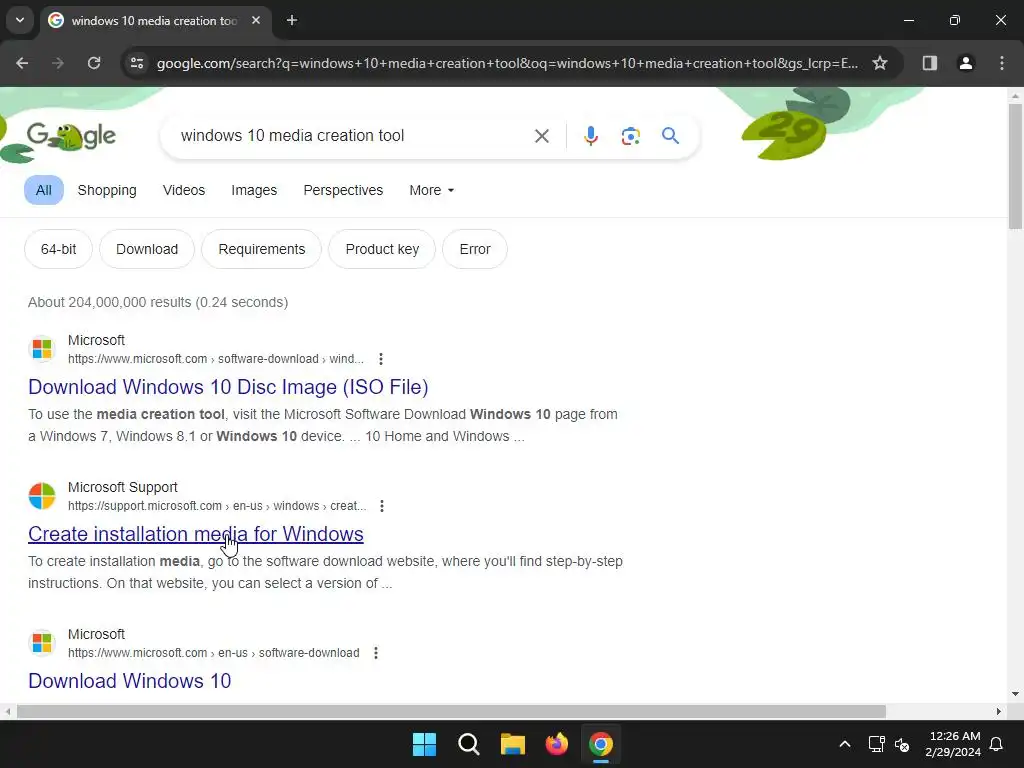Open the Download Windows 10 result
This screenshot has width=1024, height=768.
(129, 680)
